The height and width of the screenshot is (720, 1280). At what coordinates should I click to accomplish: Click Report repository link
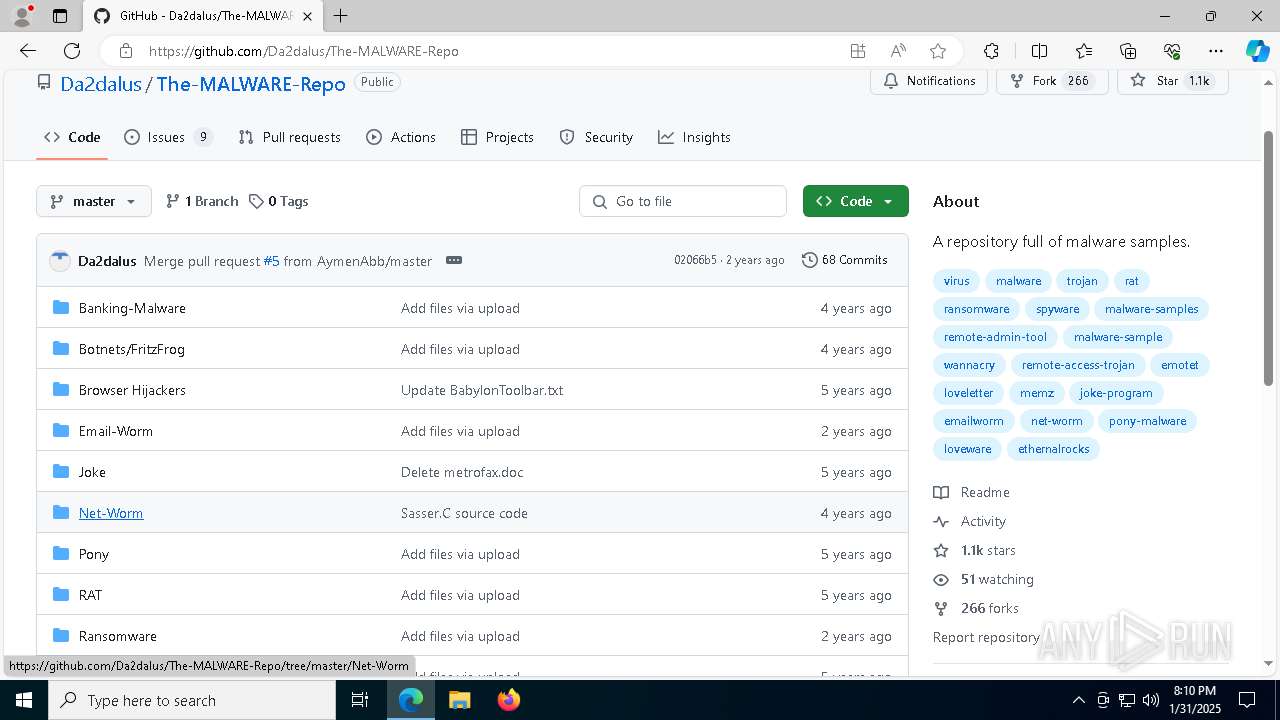pos(986,637)
